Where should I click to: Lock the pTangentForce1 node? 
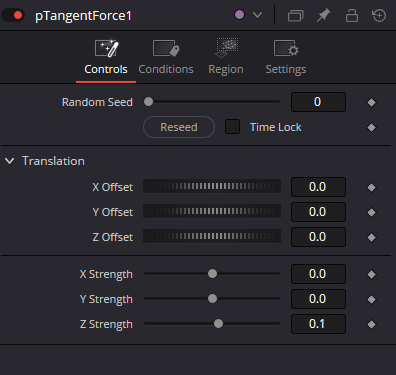click(352, 15)
